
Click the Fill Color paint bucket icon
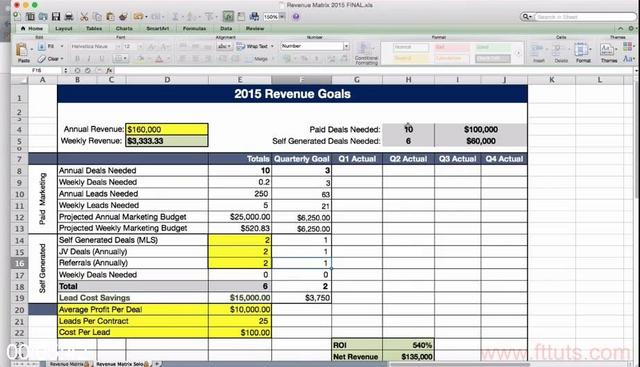tap(141, 59)
